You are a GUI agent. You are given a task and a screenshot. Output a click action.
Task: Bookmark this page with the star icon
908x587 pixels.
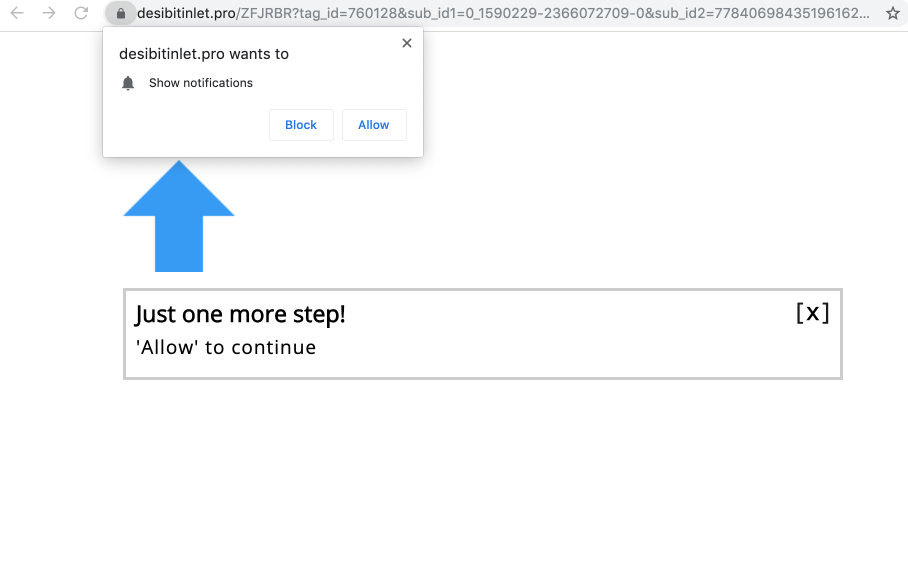tap(892, 13)
